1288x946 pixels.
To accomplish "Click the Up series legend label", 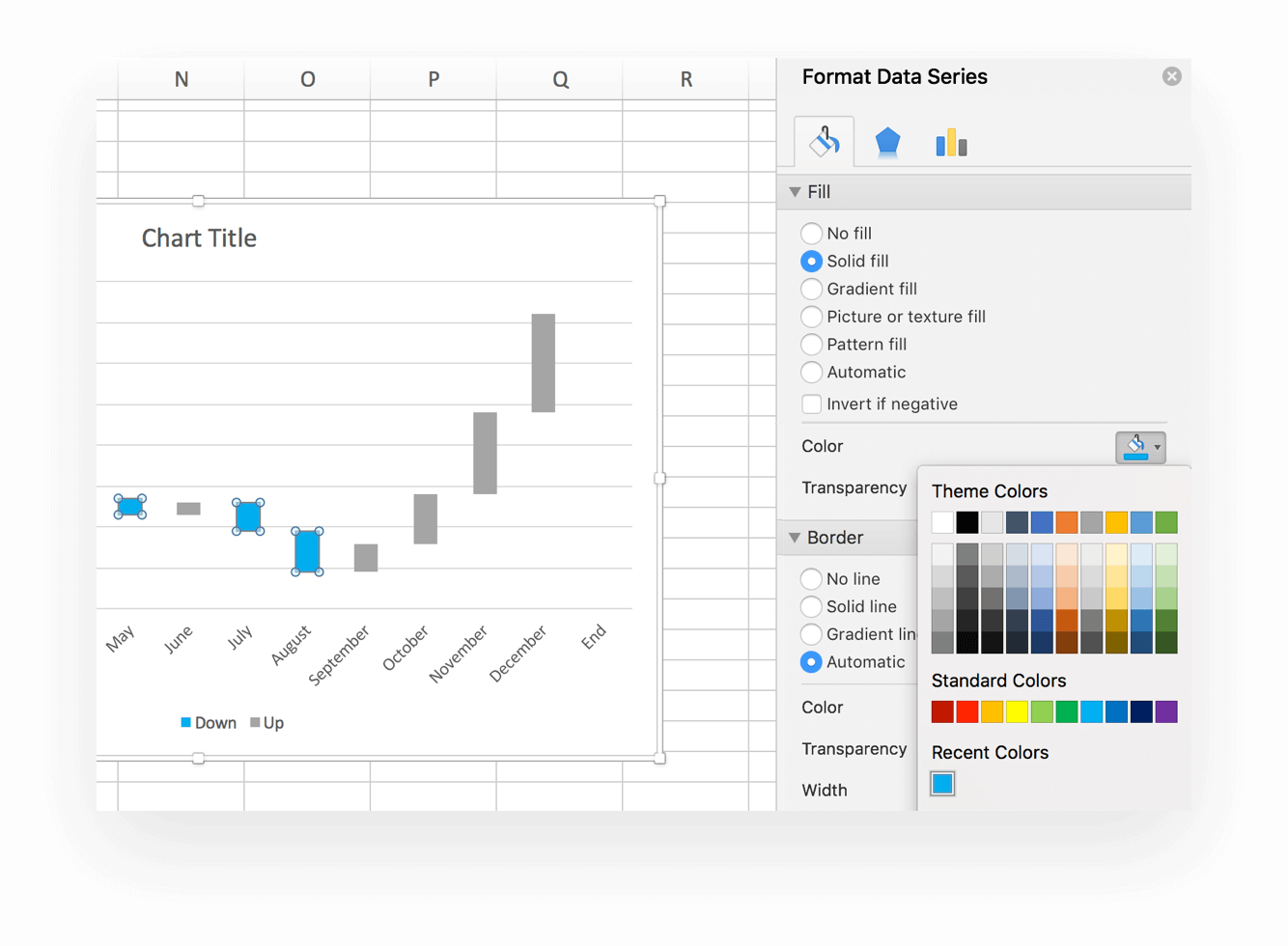I will coord(271,722).
